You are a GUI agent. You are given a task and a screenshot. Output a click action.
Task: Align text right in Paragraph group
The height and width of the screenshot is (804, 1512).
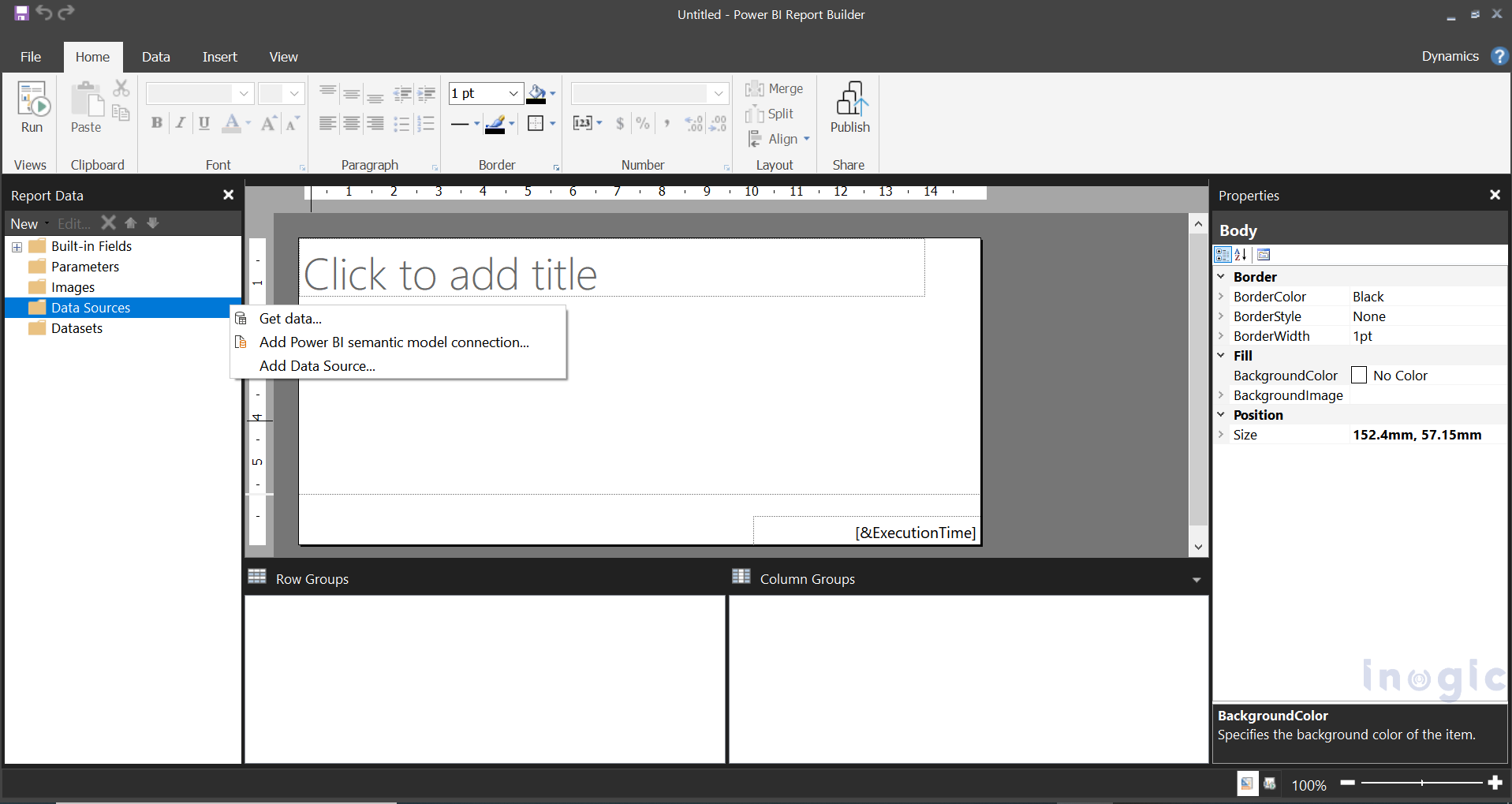point(375,123)
